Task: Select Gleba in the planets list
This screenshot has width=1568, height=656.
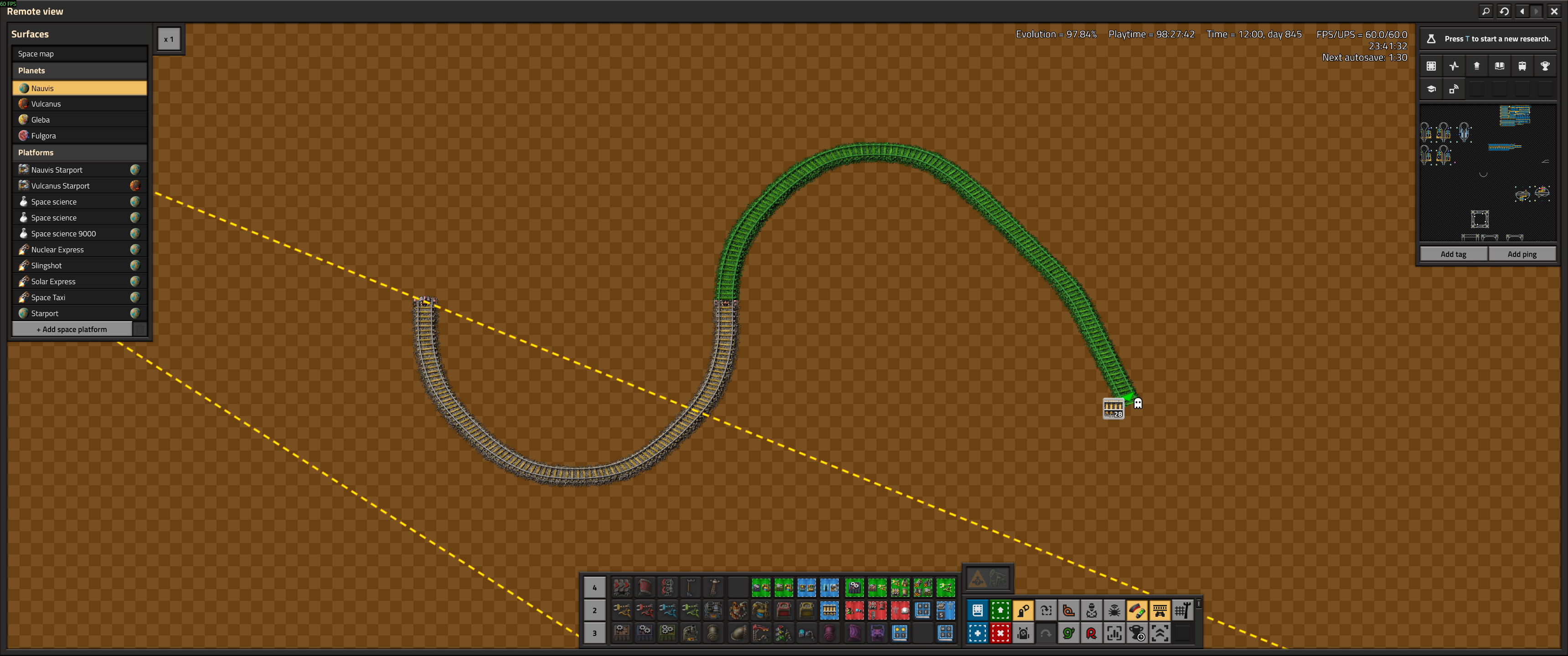Action: tap(79, 119)
